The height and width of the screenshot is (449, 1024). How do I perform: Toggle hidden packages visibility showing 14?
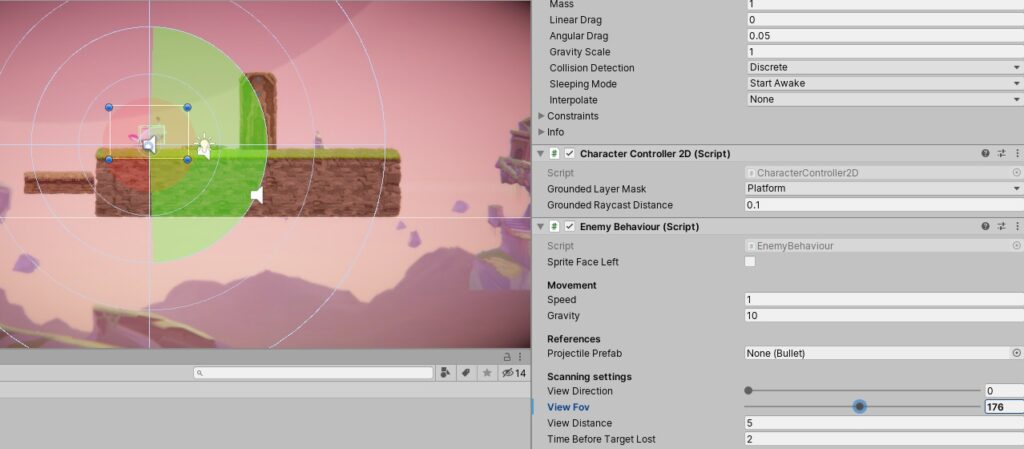click(x=513, y=373)
